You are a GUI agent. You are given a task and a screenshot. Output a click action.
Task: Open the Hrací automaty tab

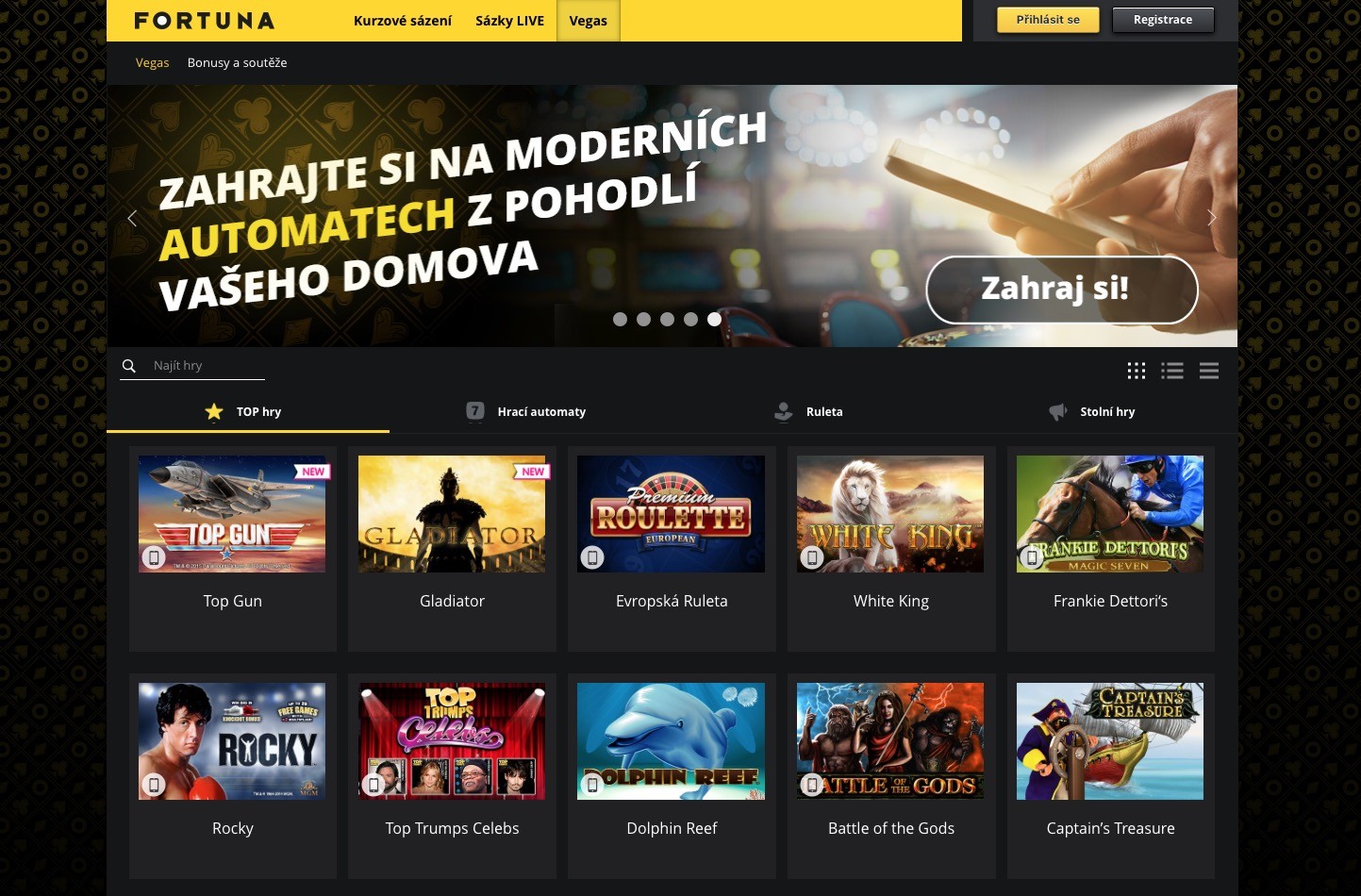coord(526,411)
